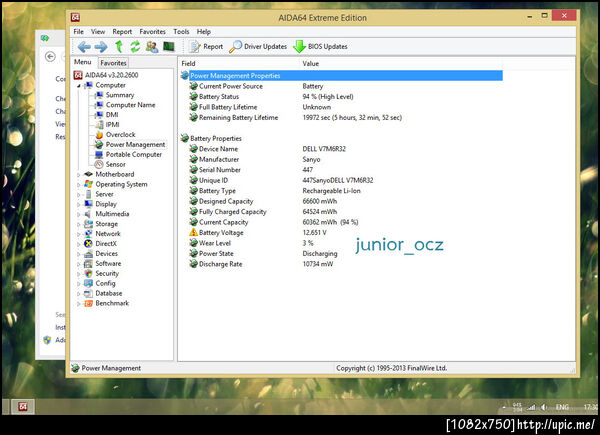
Task: Select the Wear Level row
Action: coord(341,243)
